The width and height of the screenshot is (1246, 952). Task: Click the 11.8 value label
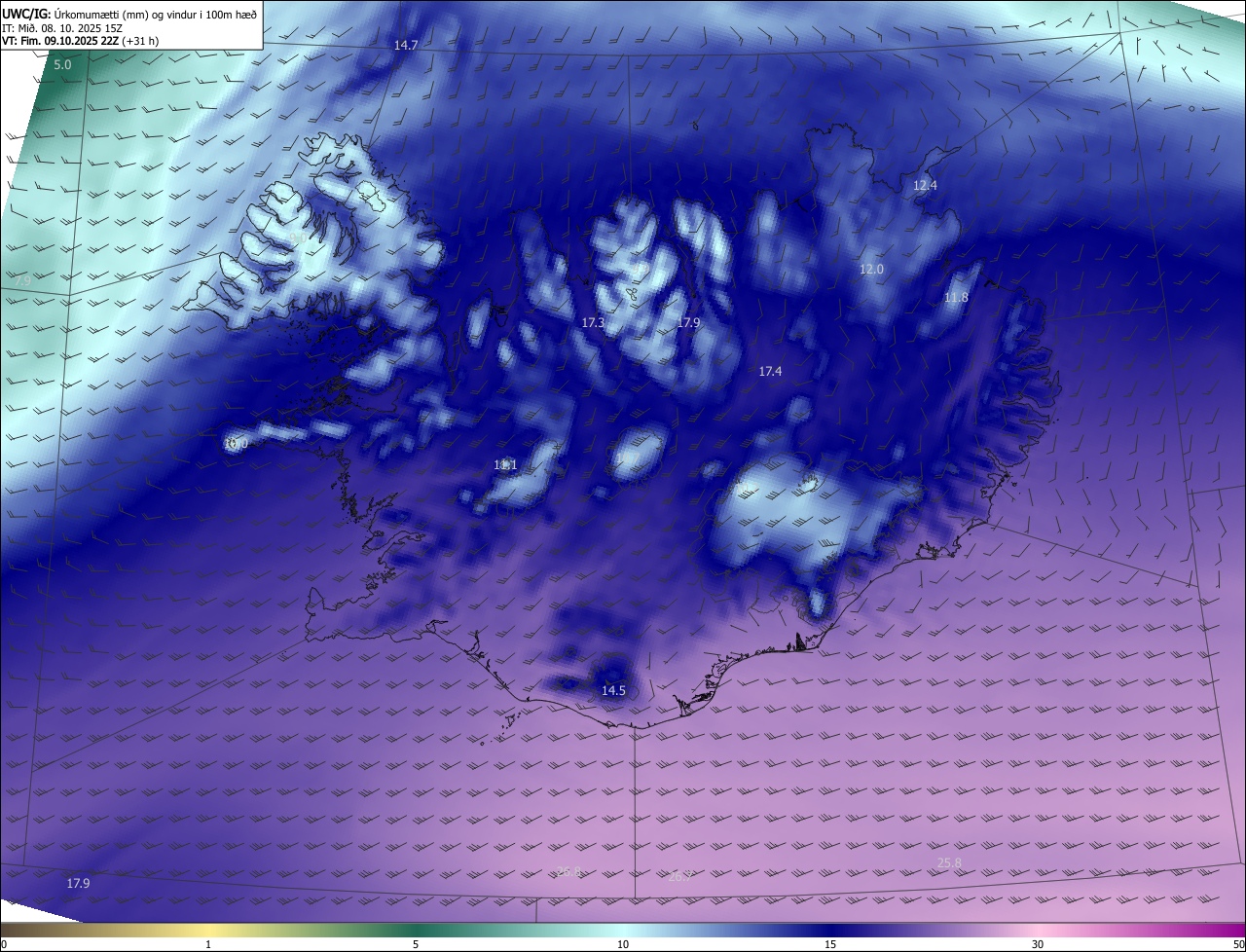pos(956,298)
